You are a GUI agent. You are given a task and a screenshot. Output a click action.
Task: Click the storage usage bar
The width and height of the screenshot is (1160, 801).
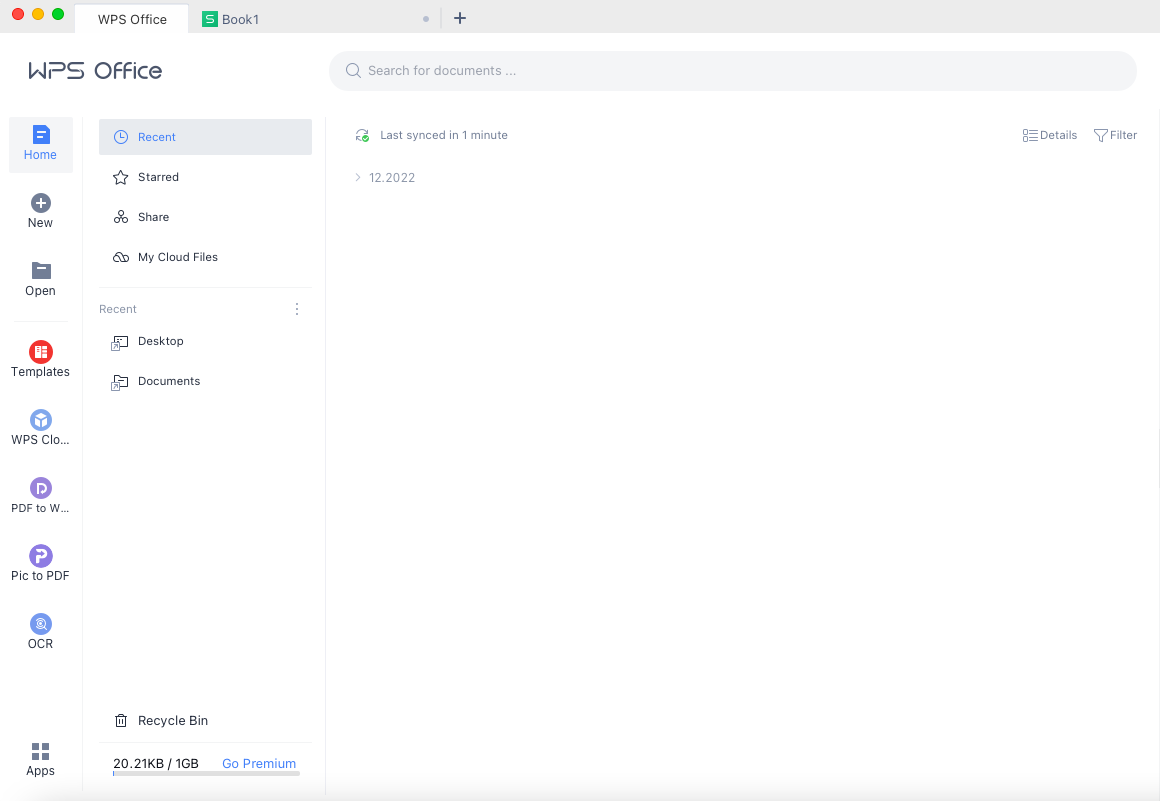point(206,774)
